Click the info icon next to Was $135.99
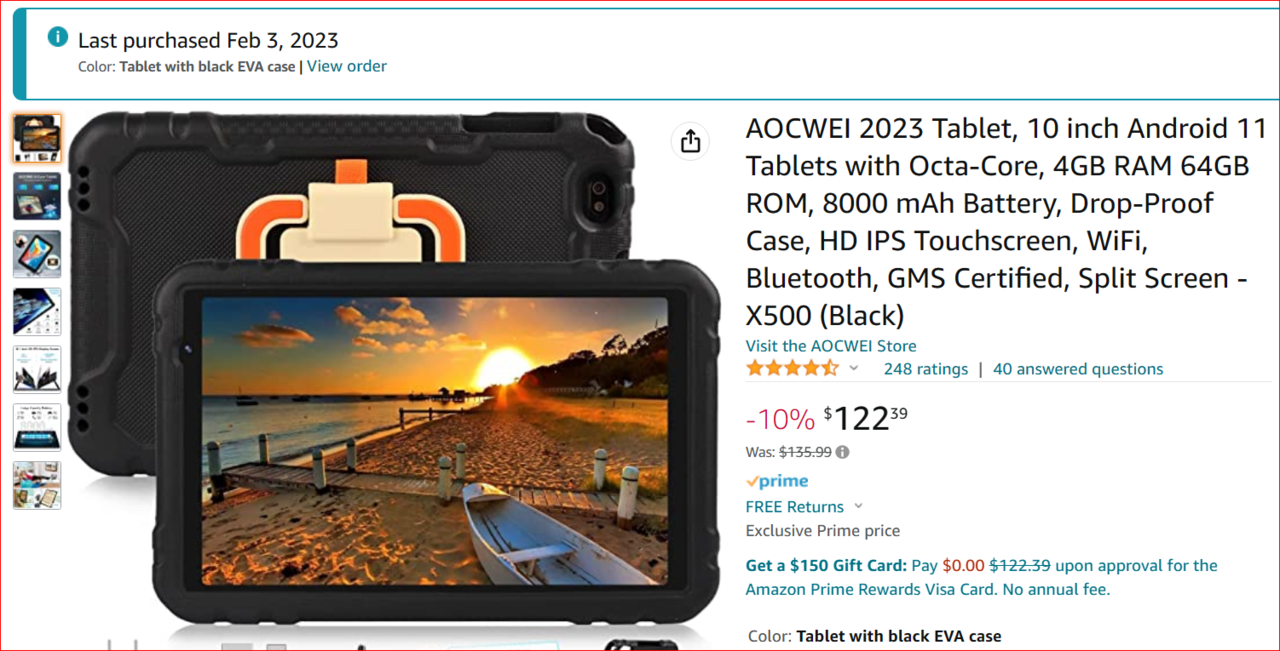1280x651 pixels. 842,452
